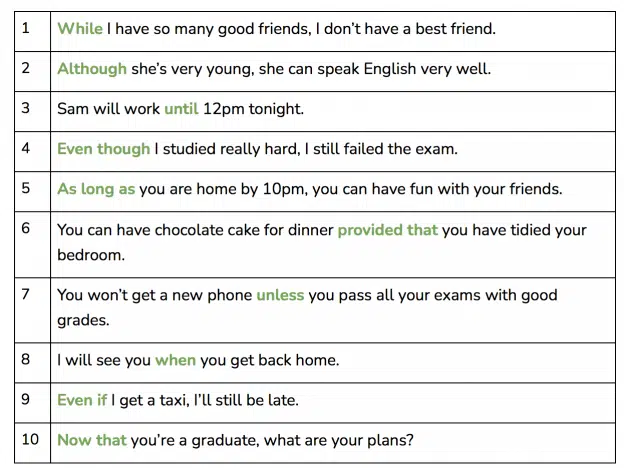Click the green word "Although"
Viewport: 624px width, 468px height.
[92, 69]
